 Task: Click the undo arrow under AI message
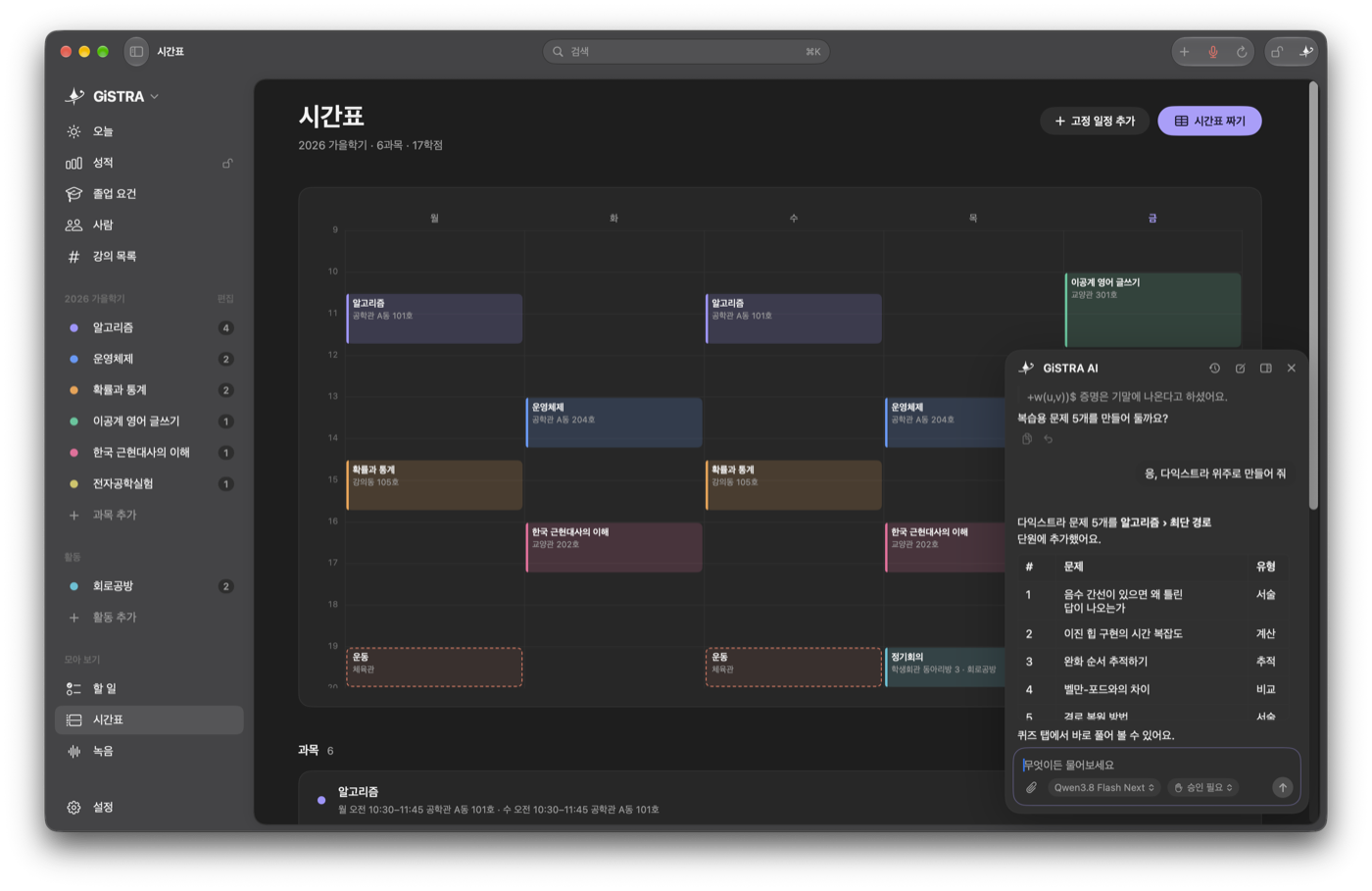pyautogui.click(x=1048, y=439)
